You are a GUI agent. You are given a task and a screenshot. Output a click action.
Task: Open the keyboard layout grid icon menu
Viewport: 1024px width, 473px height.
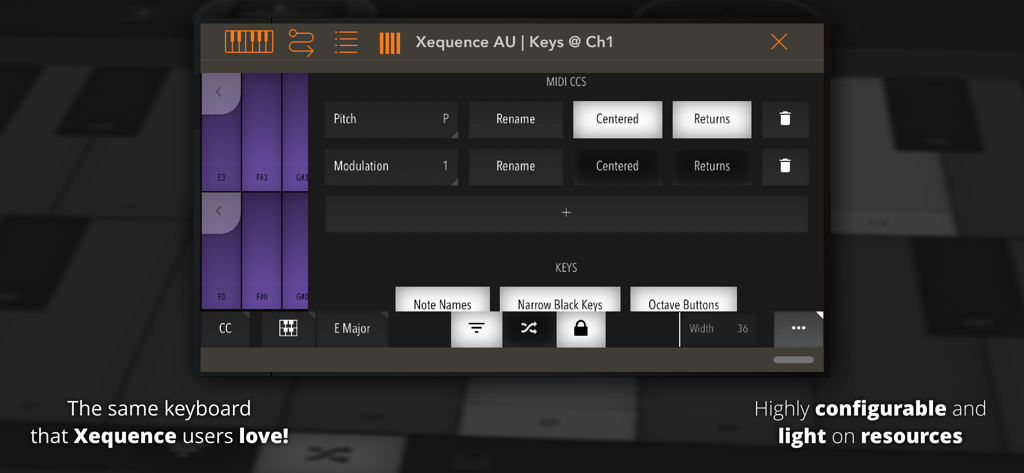288,329
